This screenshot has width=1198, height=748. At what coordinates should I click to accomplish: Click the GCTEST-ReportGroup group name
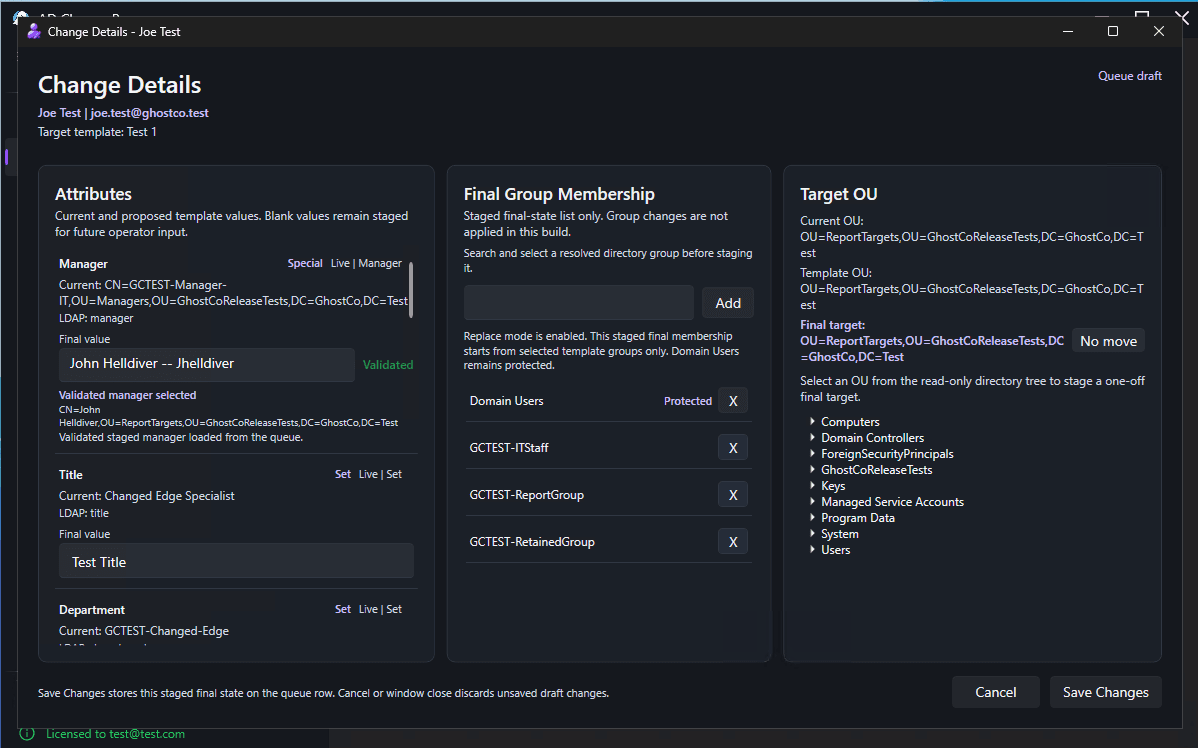coord(526,495)
